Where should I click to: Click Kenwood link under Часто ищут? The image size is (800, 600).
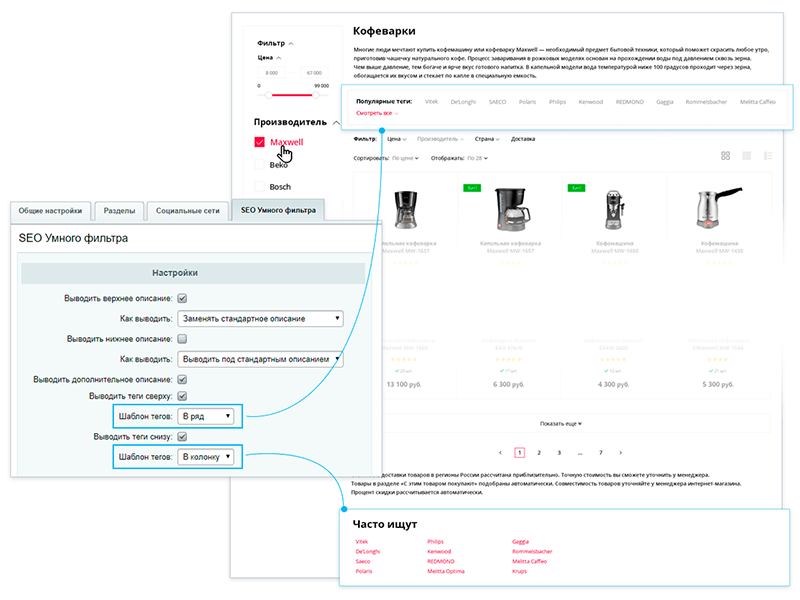coord(439,552)
